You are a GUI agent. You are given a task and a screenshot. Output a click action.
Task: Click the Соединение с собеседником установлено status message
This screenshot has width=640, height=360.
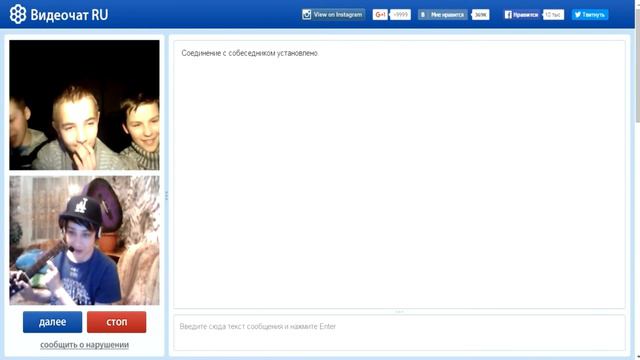click(249, 53)
